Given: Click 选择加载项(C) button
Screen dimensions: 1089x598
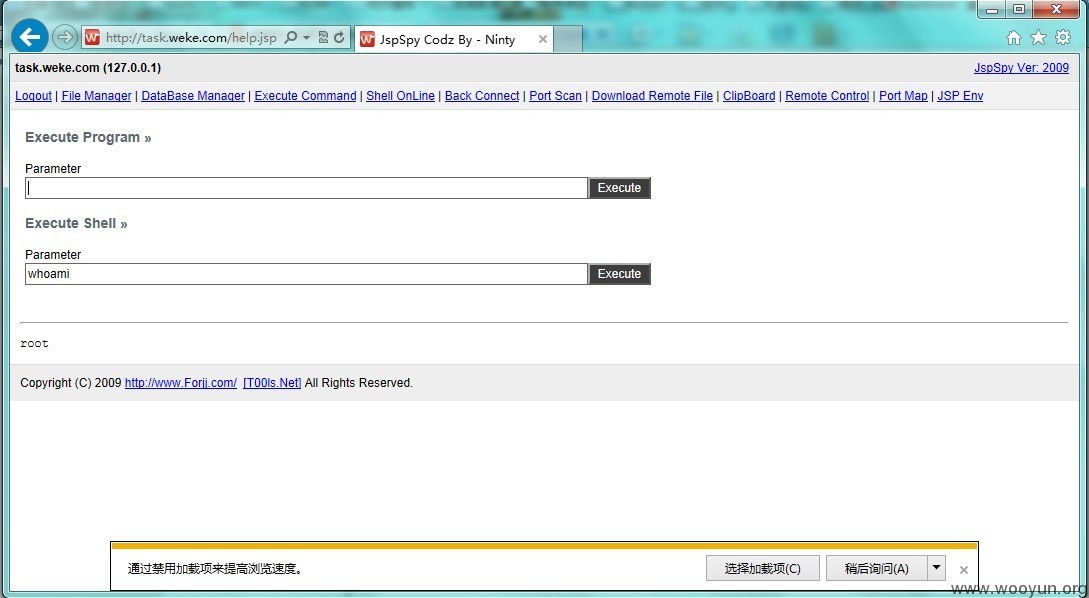Looking at the screenshot, I should pyautogui.click(x=763, y=568).
